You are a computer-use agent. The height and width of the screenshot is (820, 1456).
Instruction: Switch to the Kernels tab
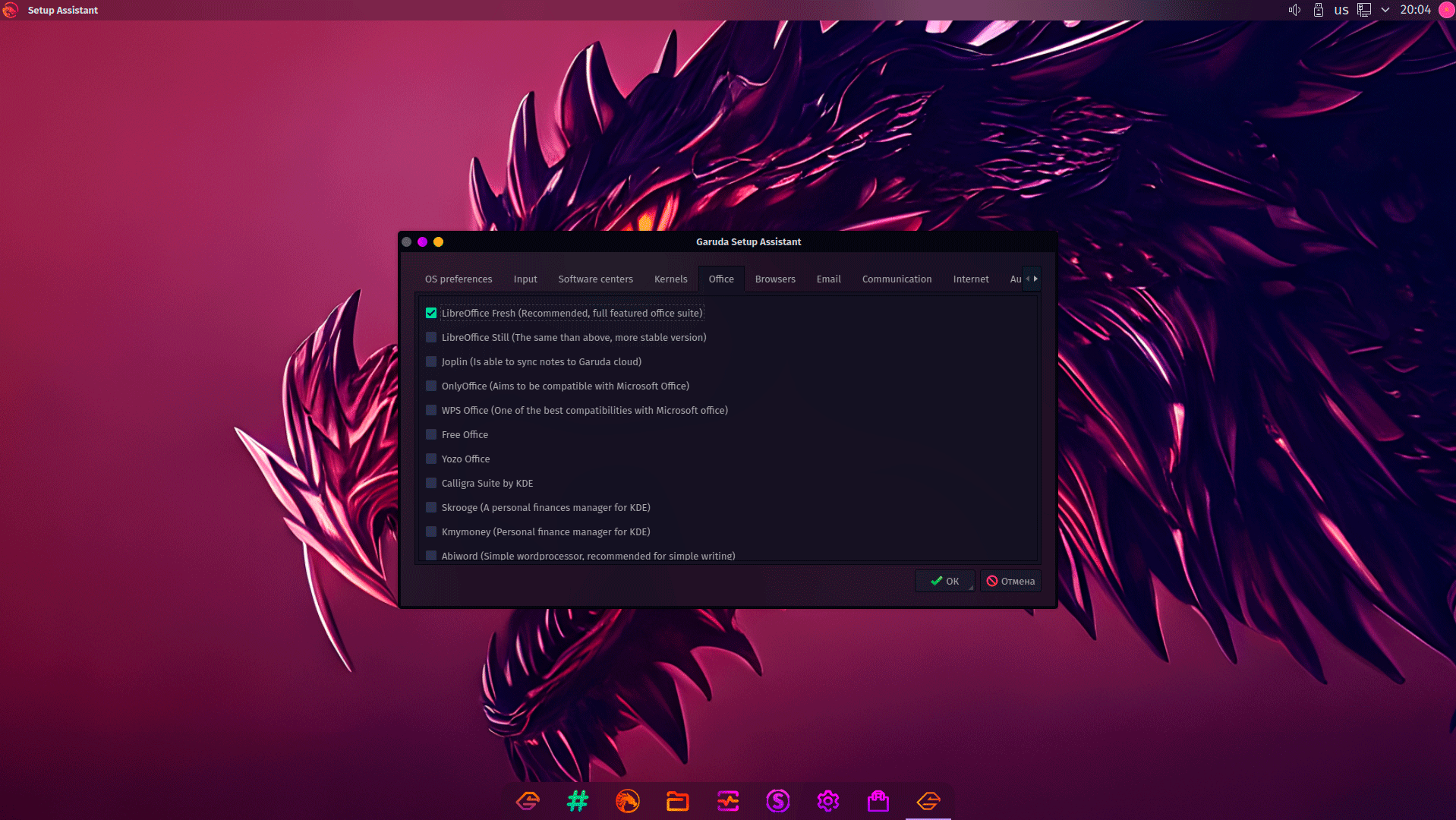pos(670,279)
